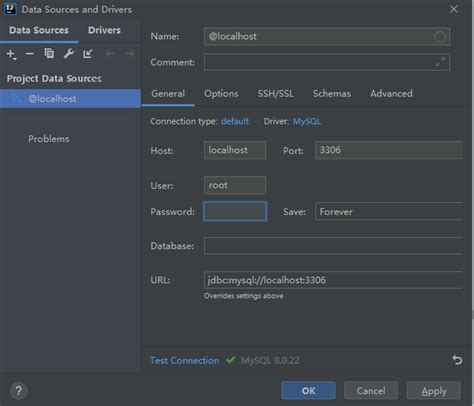Expand the Comment field using expand icon

440,62
